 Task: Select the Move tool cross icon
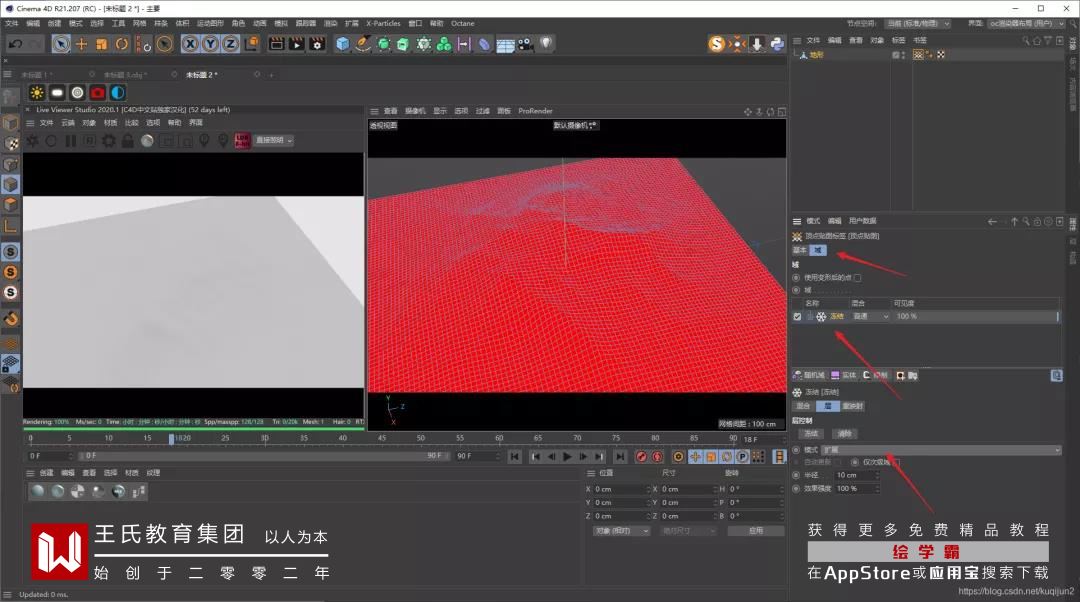tap(81, 44)
